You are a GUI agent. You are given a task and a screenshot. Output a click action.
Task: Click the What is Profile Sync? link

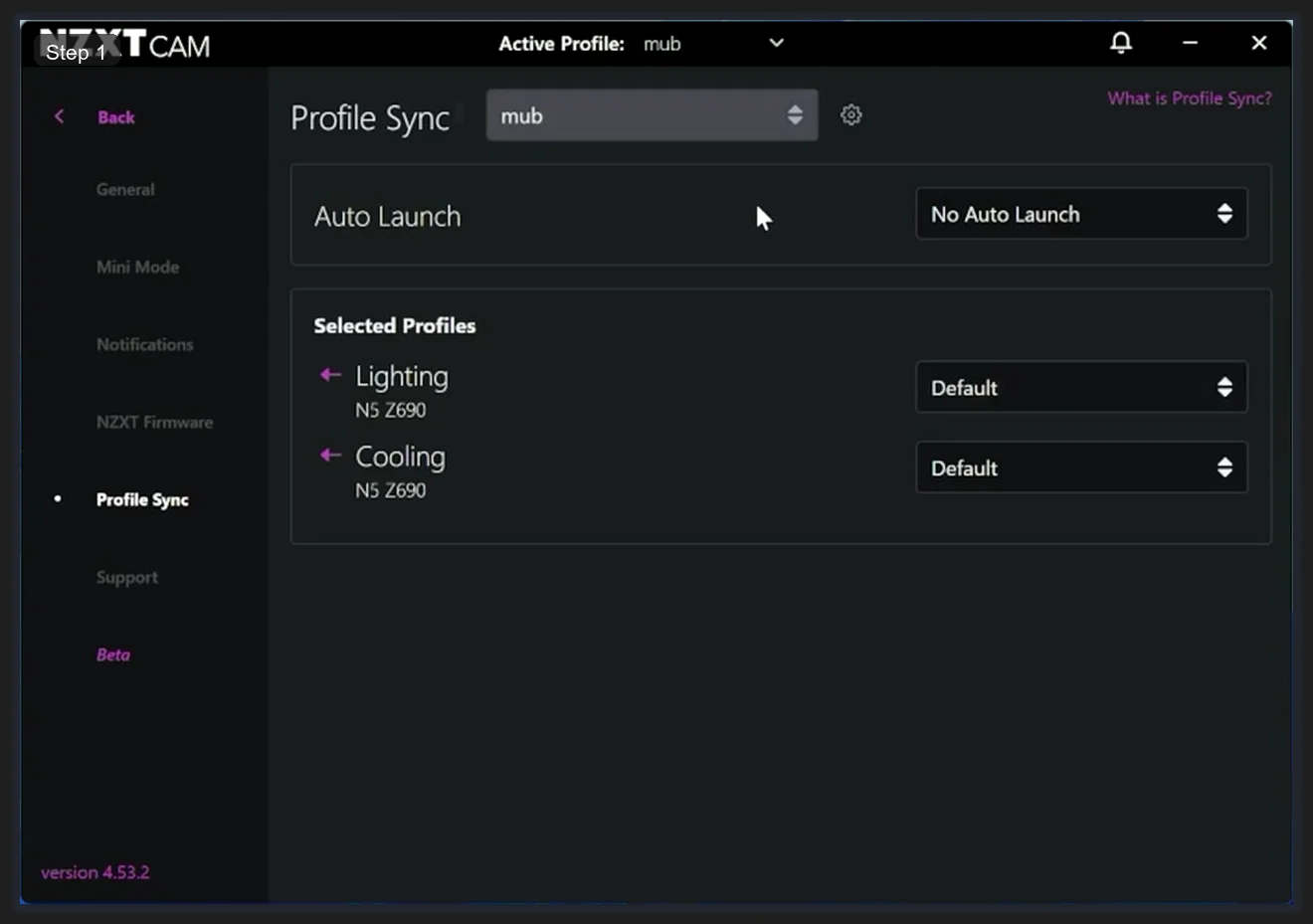1189,97
